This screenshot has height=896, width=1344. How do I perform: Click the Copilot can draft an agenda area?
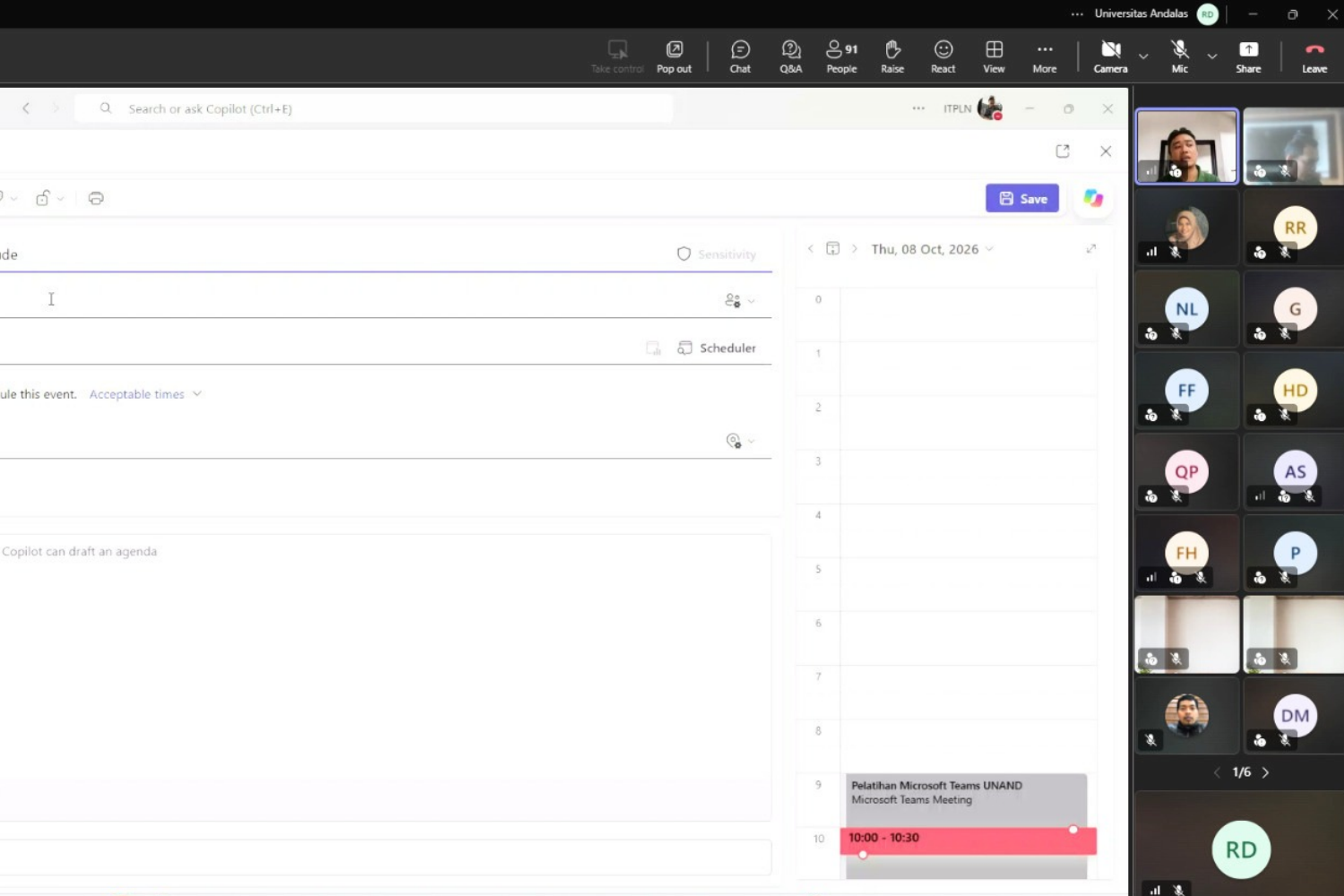pos(385,677)
